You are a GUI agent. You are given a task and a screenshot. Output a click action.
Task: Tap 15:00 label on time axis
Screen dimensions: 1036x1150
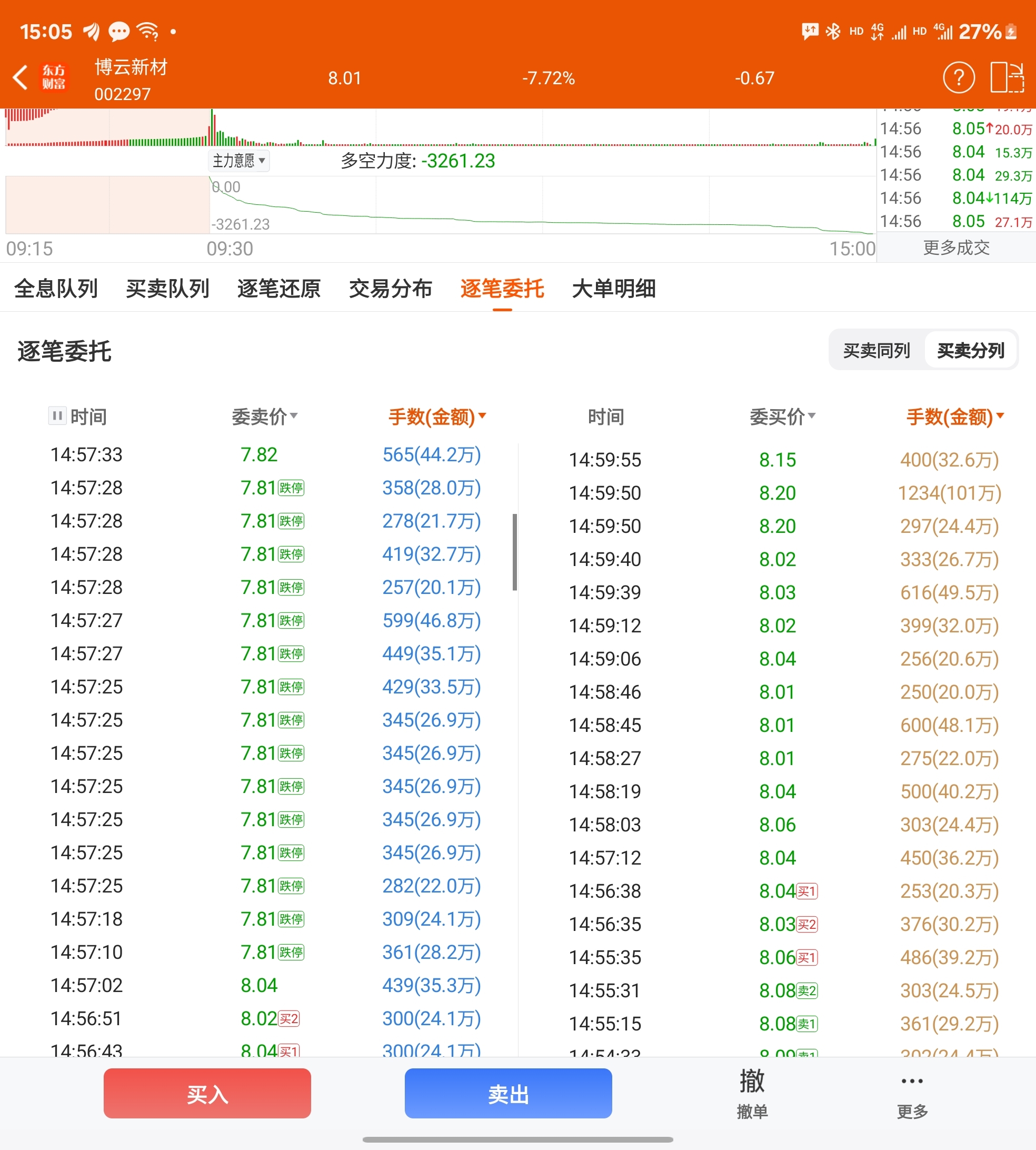tap(852, 248)
